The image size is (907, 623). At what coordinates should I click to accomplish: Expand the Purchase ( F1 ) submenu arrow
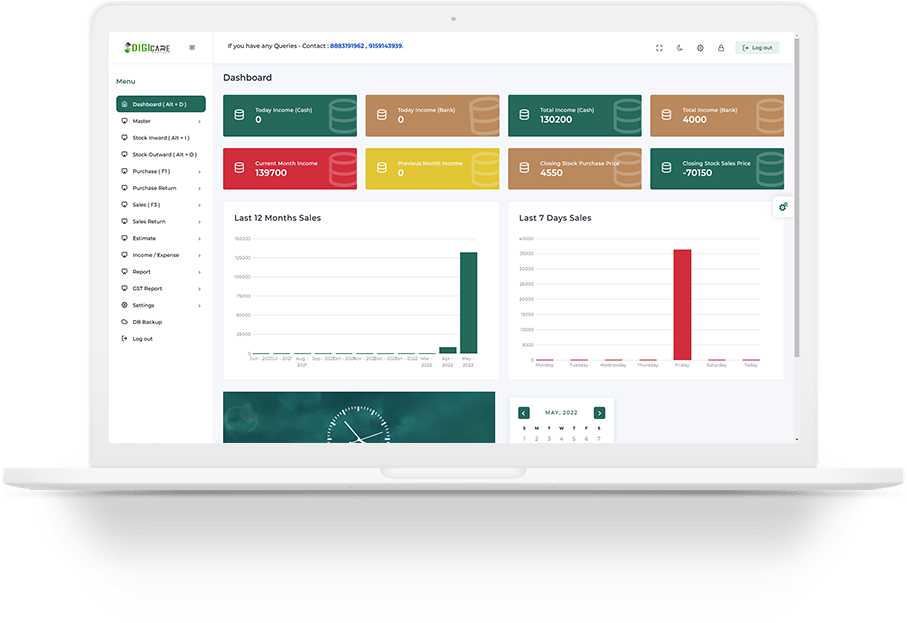200,172
